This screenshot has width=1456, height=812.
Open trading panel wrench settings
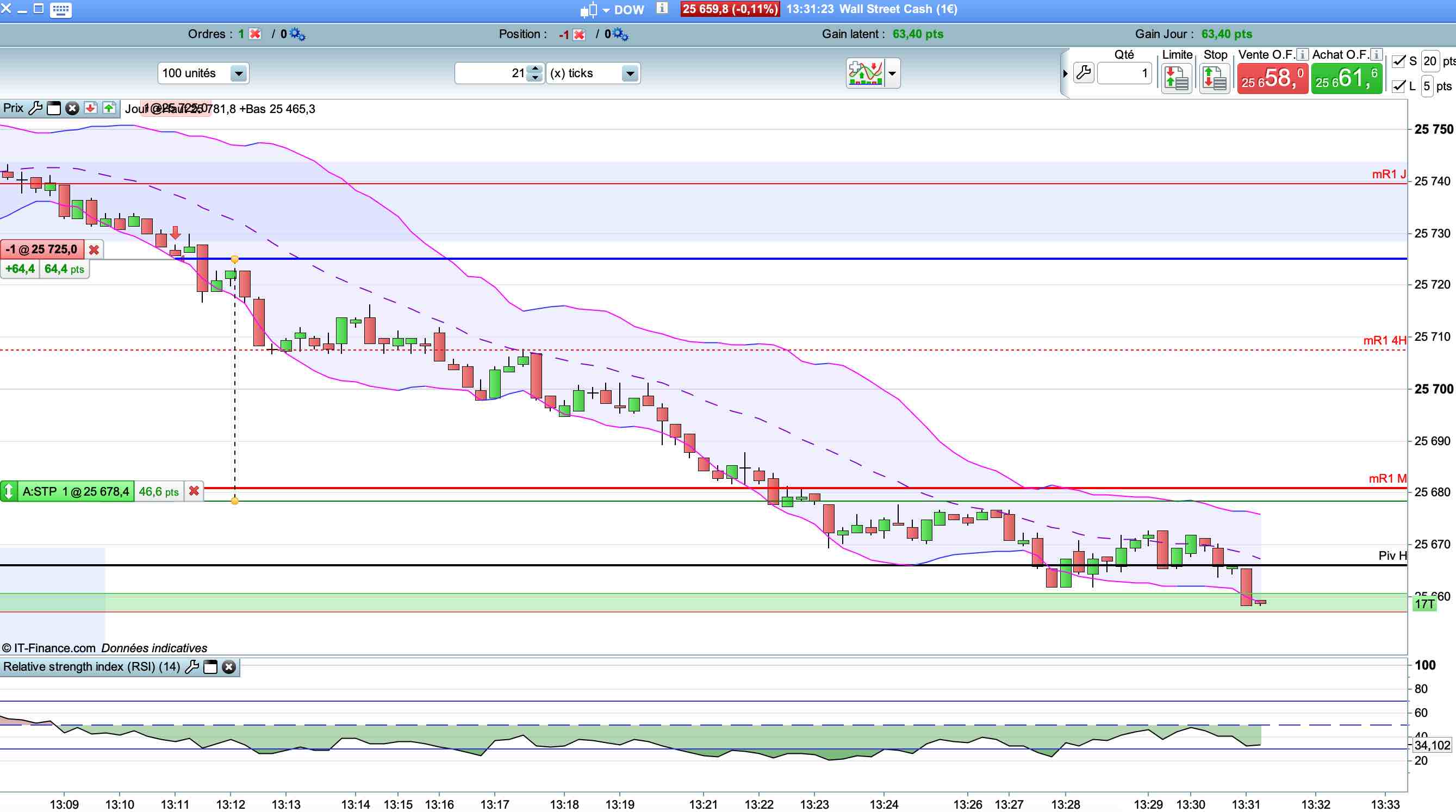[1084, 73]
